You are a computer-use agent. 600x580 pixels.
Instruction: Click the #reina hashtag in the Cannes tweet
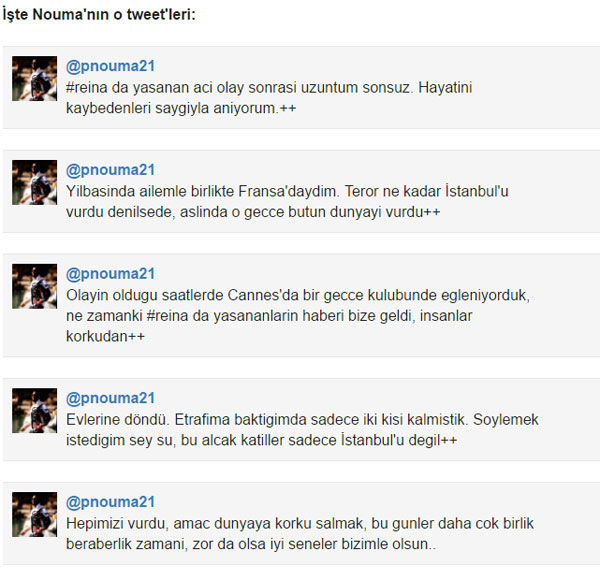click(167, 316)
